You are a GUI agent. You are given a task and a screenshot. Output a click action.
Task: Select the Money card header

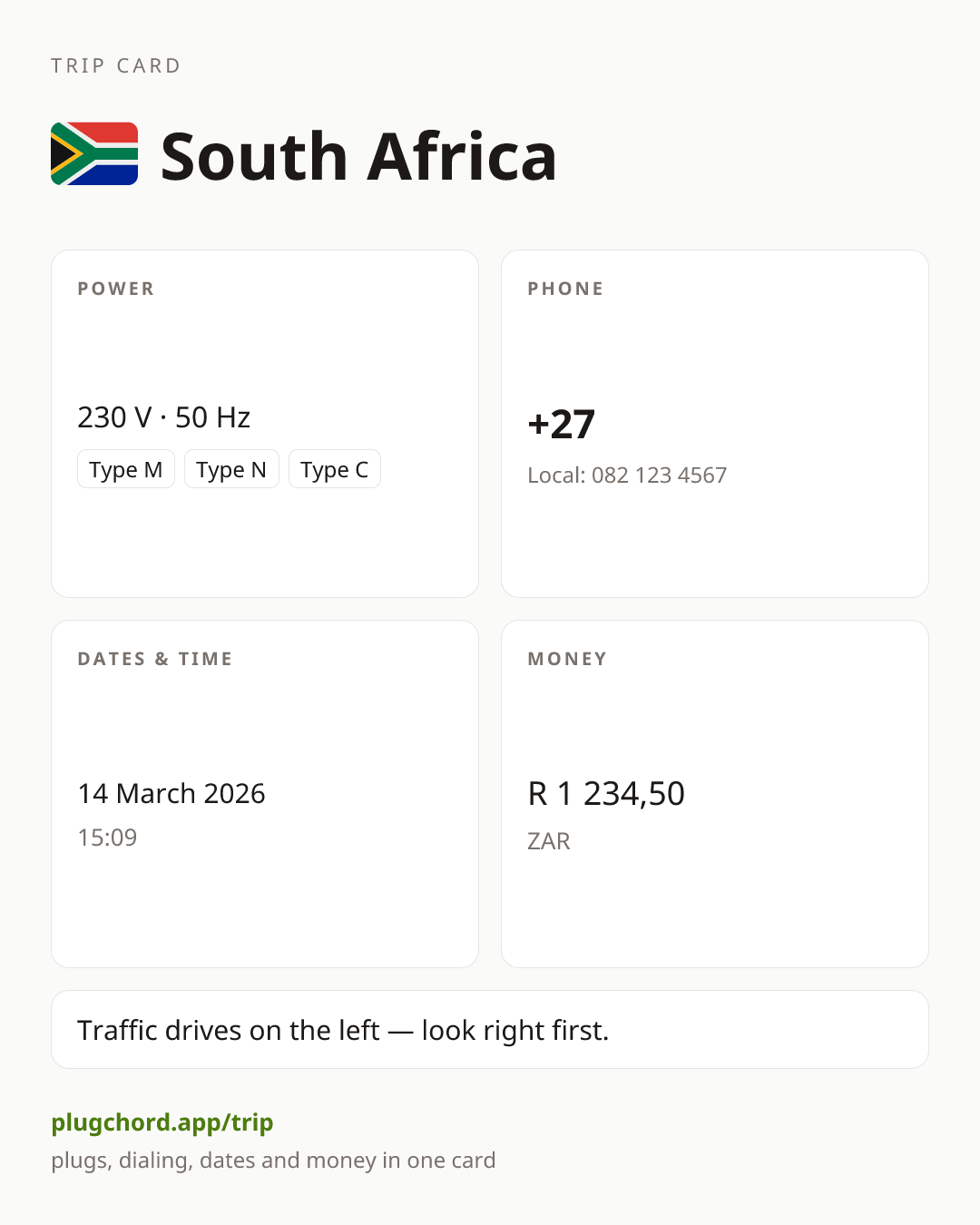(568, 659)
